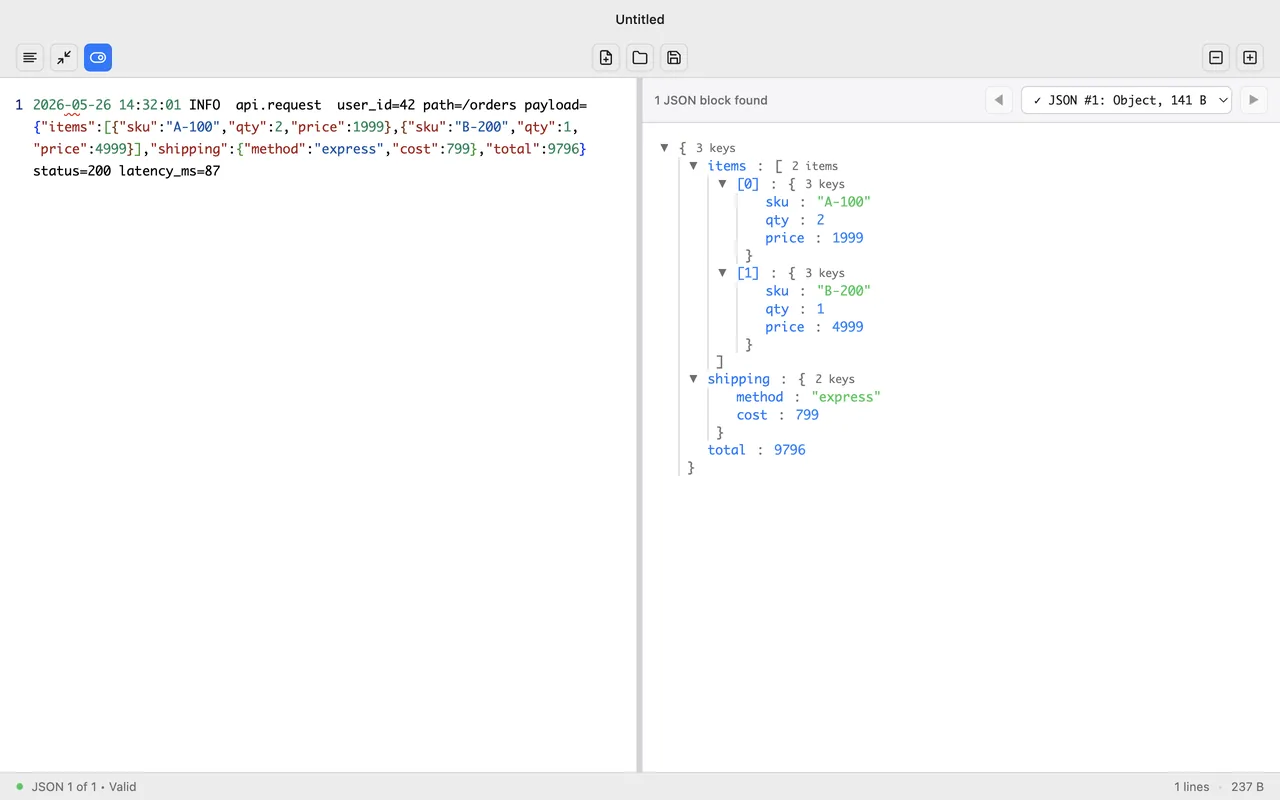The height and width of the screenshot is (800, 1280).
Task: Collapse the [0] item node
Action: (723, 184)
